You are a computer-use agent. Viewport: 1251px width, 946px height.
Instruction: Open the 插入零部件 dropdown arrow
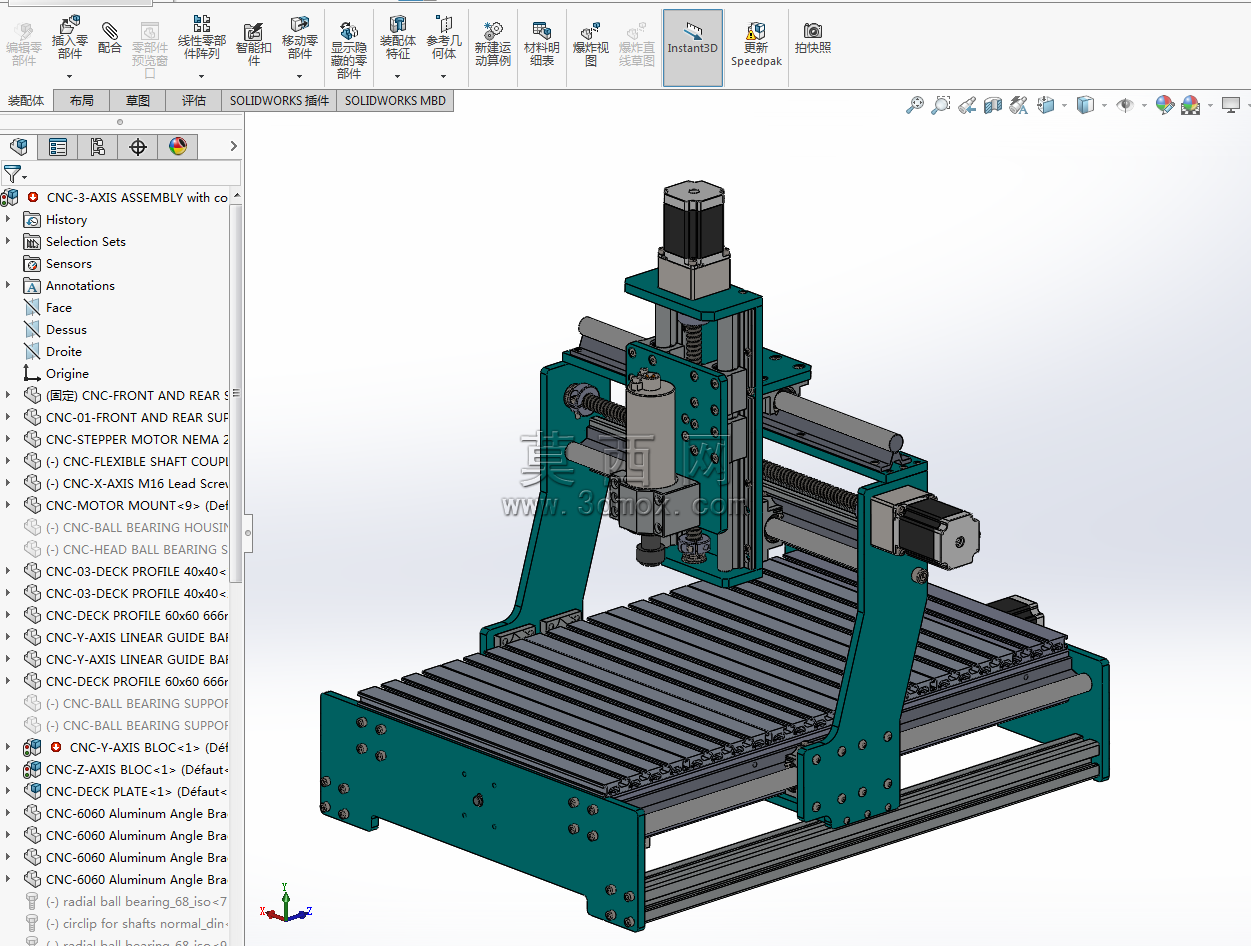70,76
